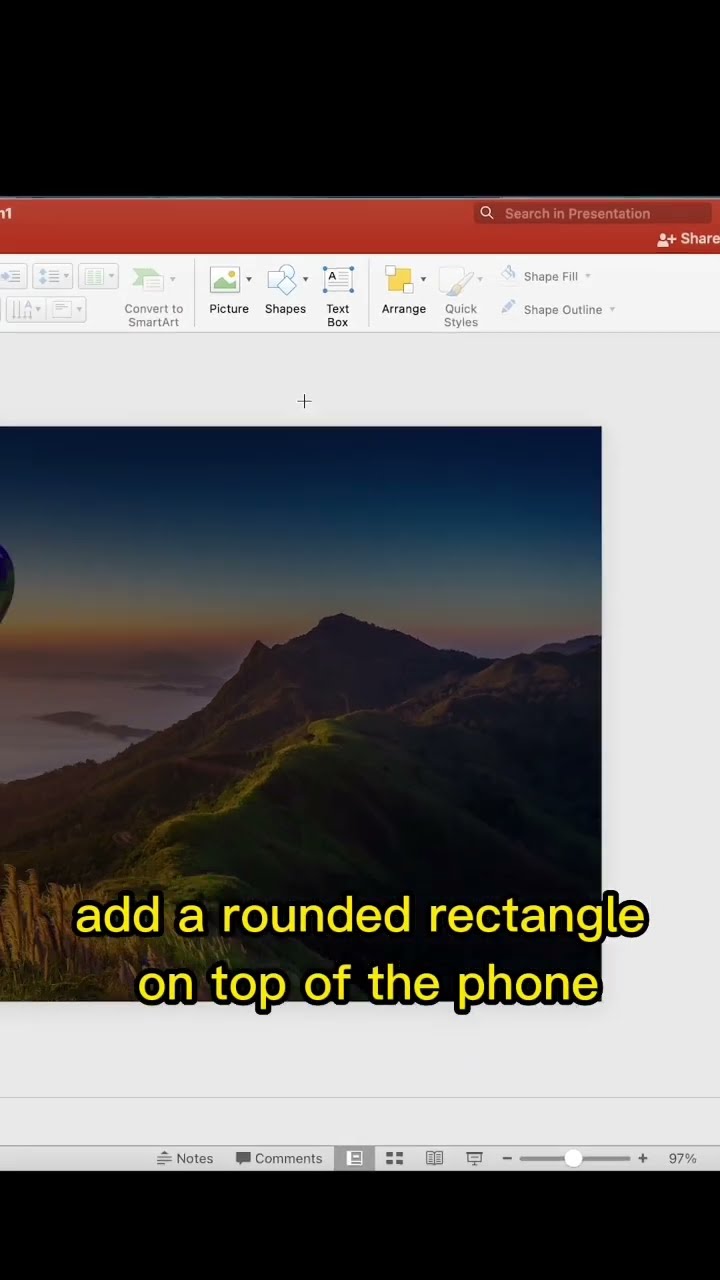Click the align text icon
The image size is (720, 1280).
point(62,309)
